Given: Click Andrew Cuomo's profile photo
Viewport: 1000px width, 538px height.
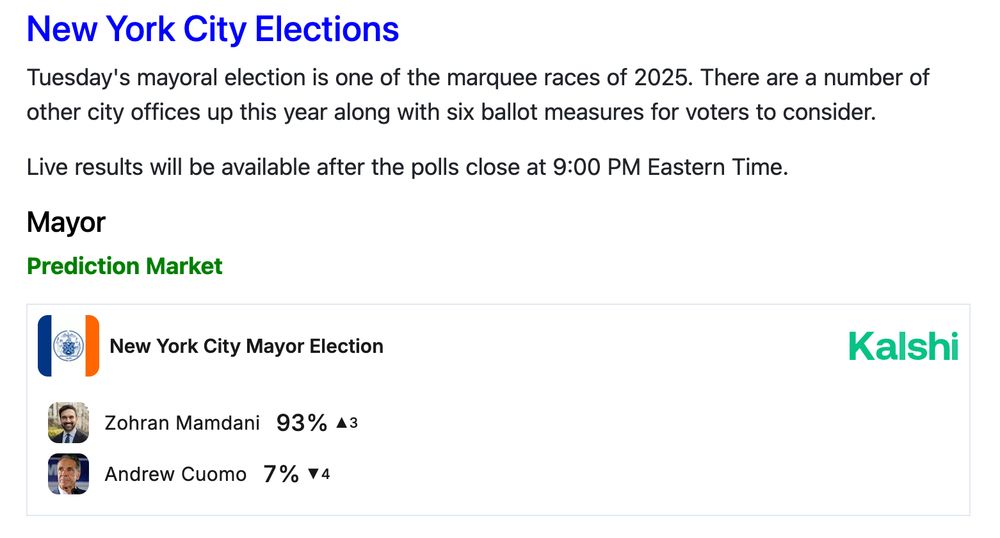Looking at the screenshot, I should (x=68, y=474).
